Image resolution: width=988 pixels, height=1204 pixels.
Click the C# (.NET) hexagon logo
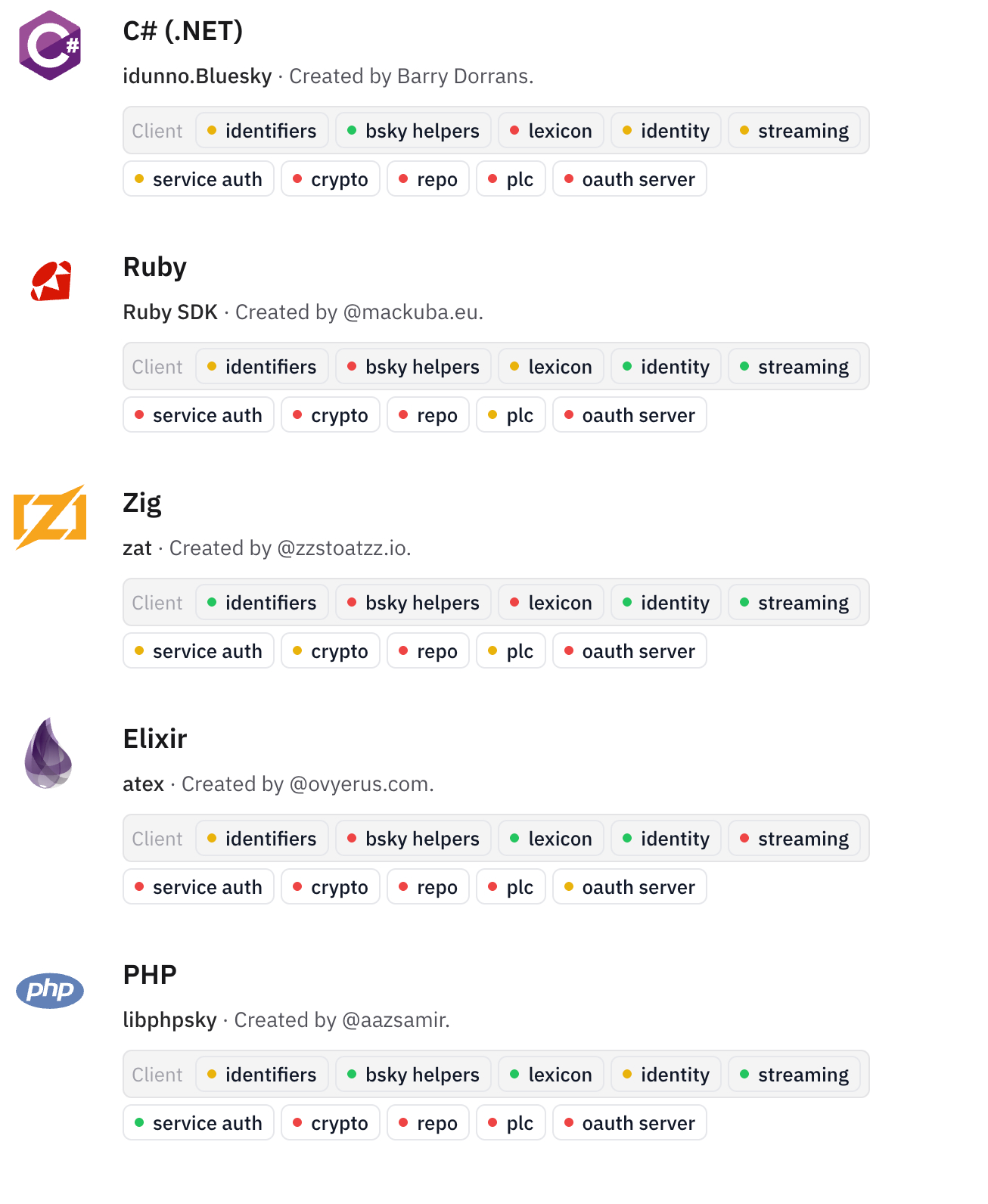point(50,45)
